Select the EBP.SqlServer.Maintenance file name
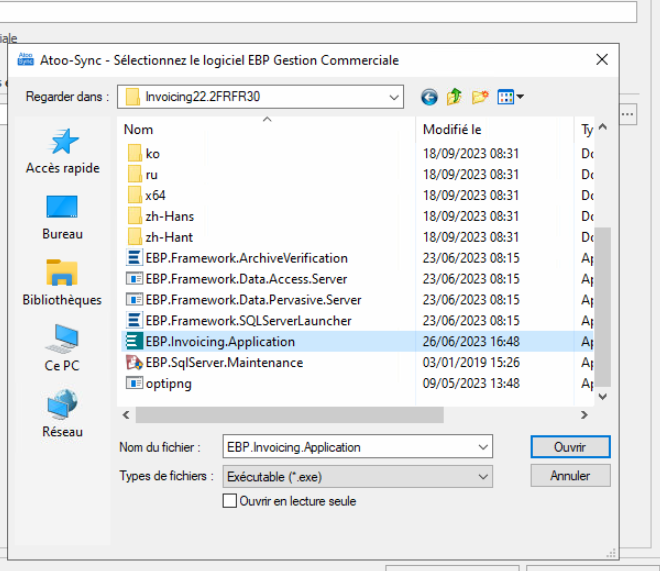 pos(224,362)
